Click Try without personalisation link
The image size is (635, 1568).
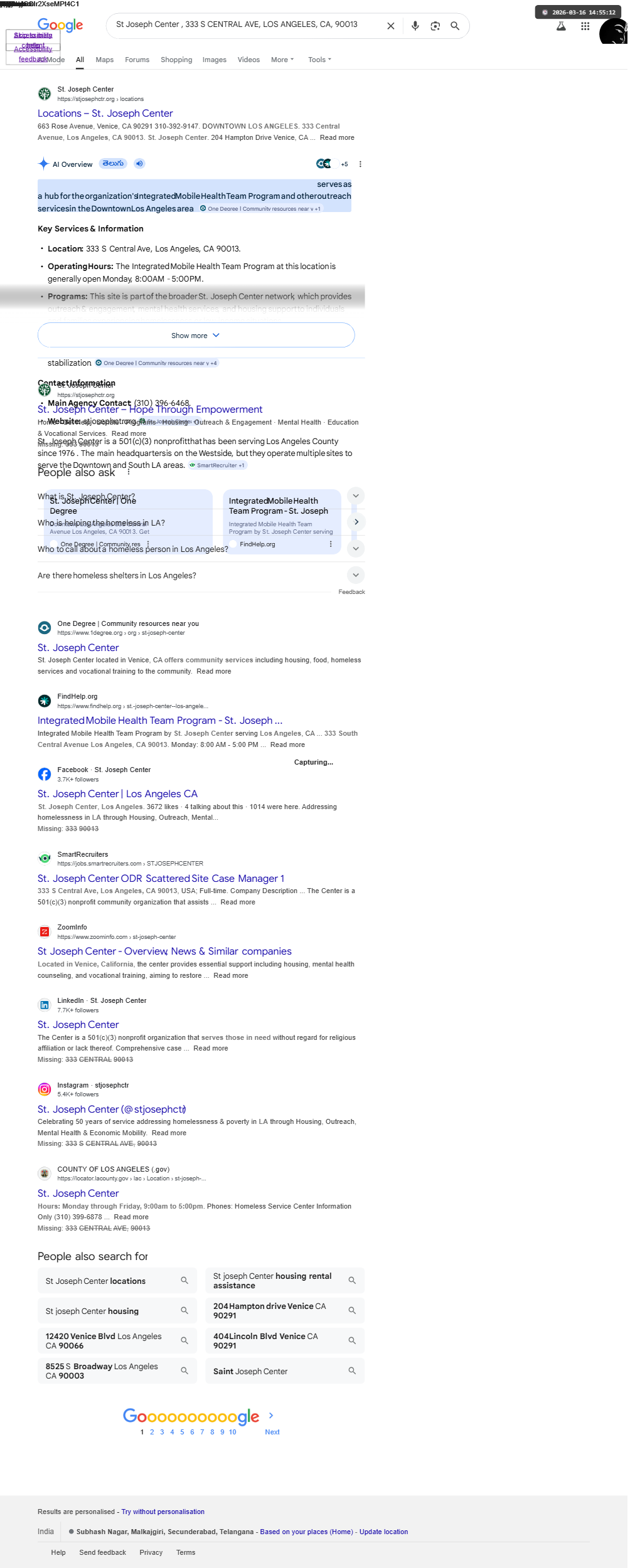163,1512
